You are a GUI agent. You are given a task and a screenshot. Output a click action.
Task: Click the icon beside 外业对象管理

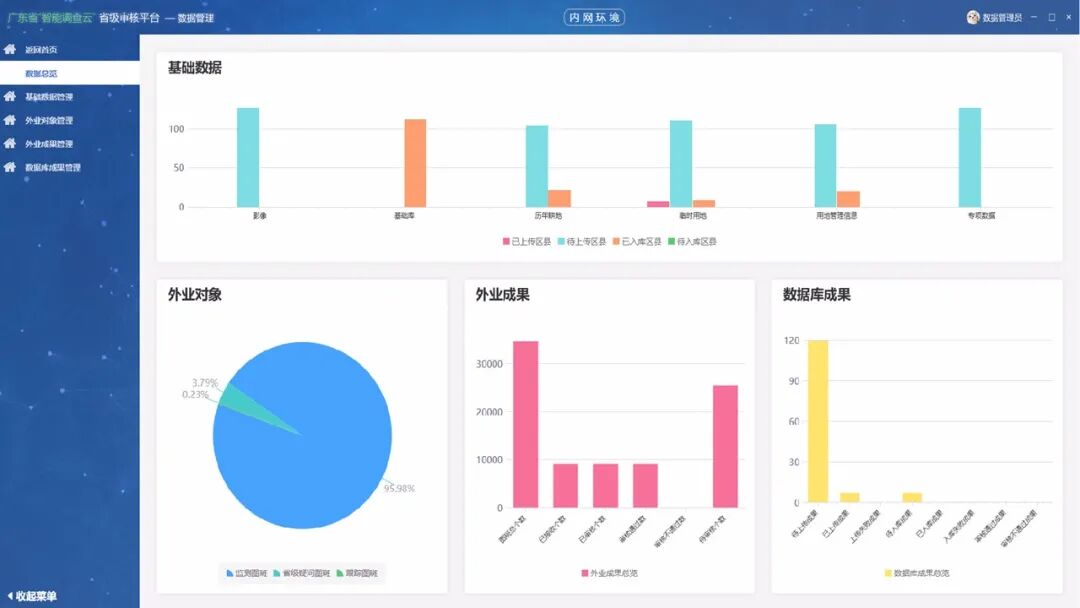click(x=10, y=120)
